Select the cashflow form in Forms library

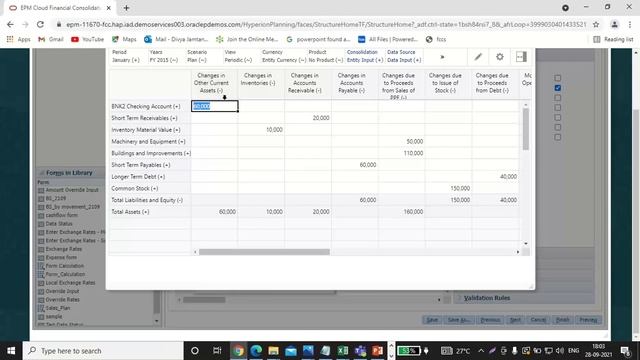point(61,215)
